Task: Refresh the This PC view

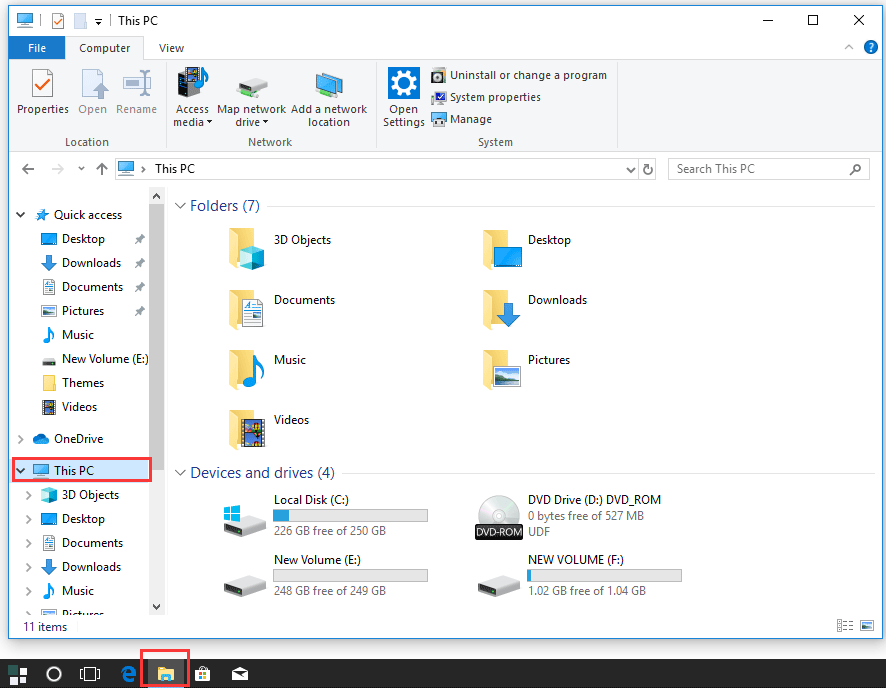Action: [648, 169]
